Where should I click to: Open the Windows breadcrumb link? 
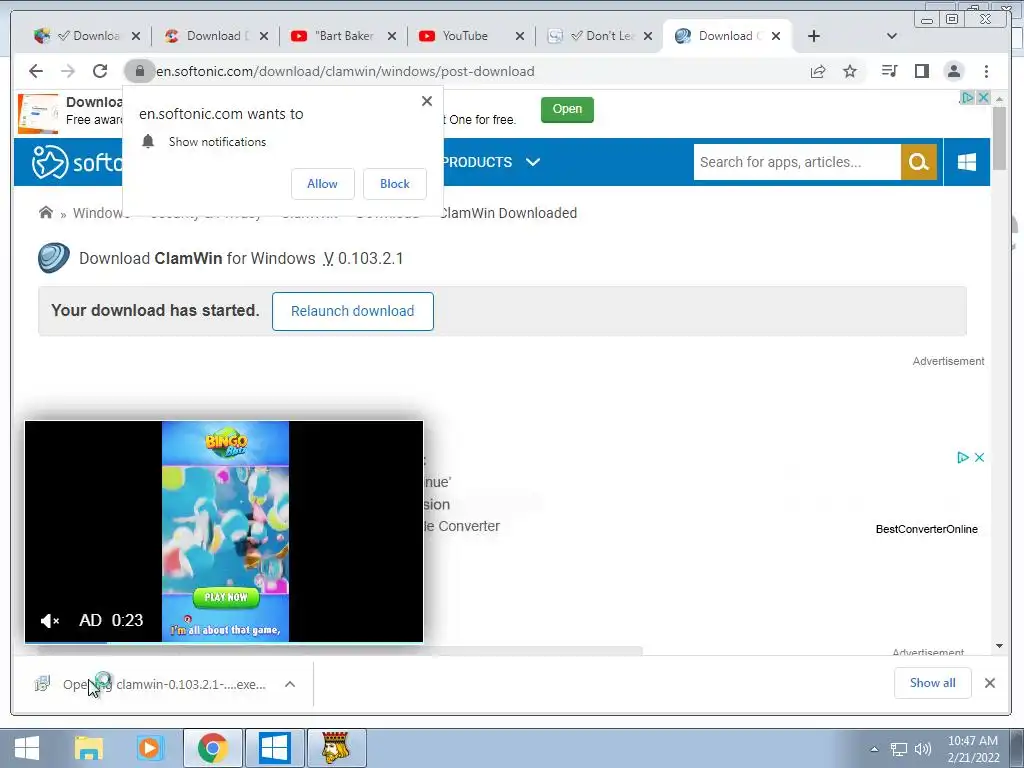click(x=98, y=213)
